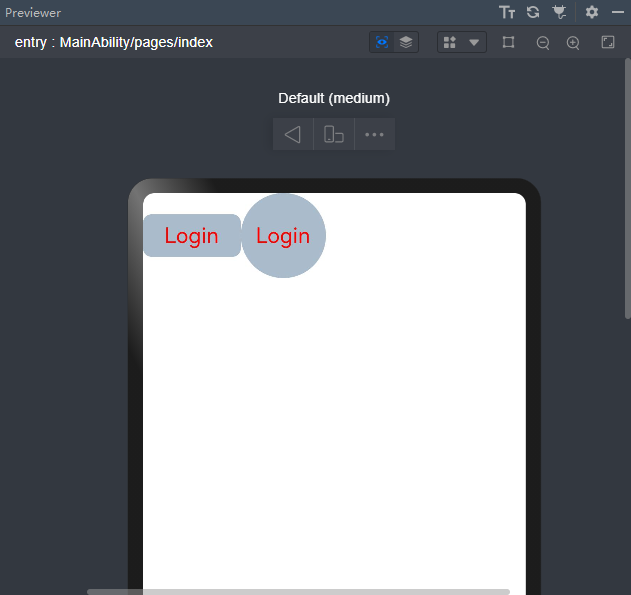Zoom in the preview

pyautogui.click(x=573, y=42)
